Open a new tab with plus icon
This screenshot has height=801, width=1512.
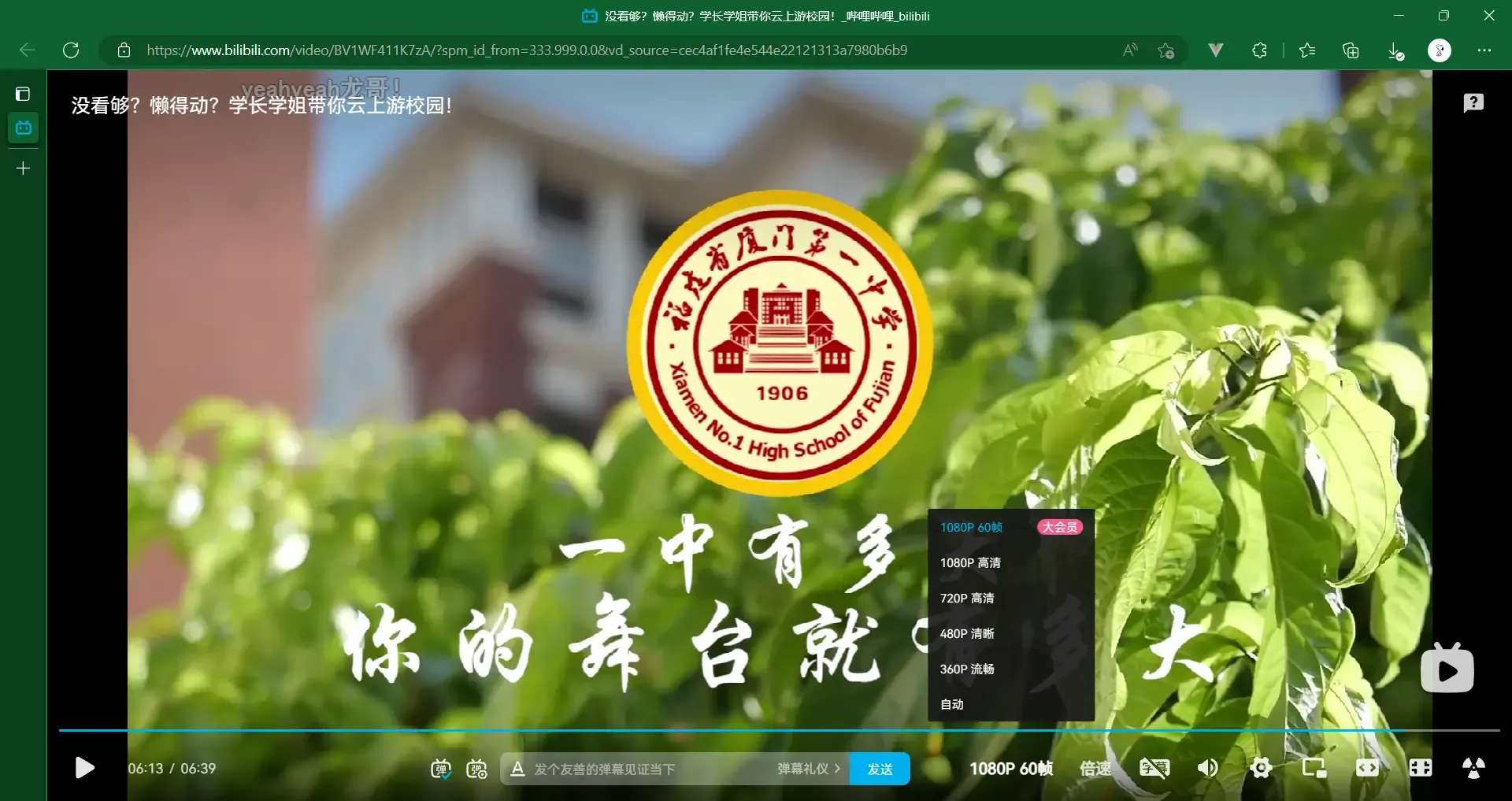point(24,169)
